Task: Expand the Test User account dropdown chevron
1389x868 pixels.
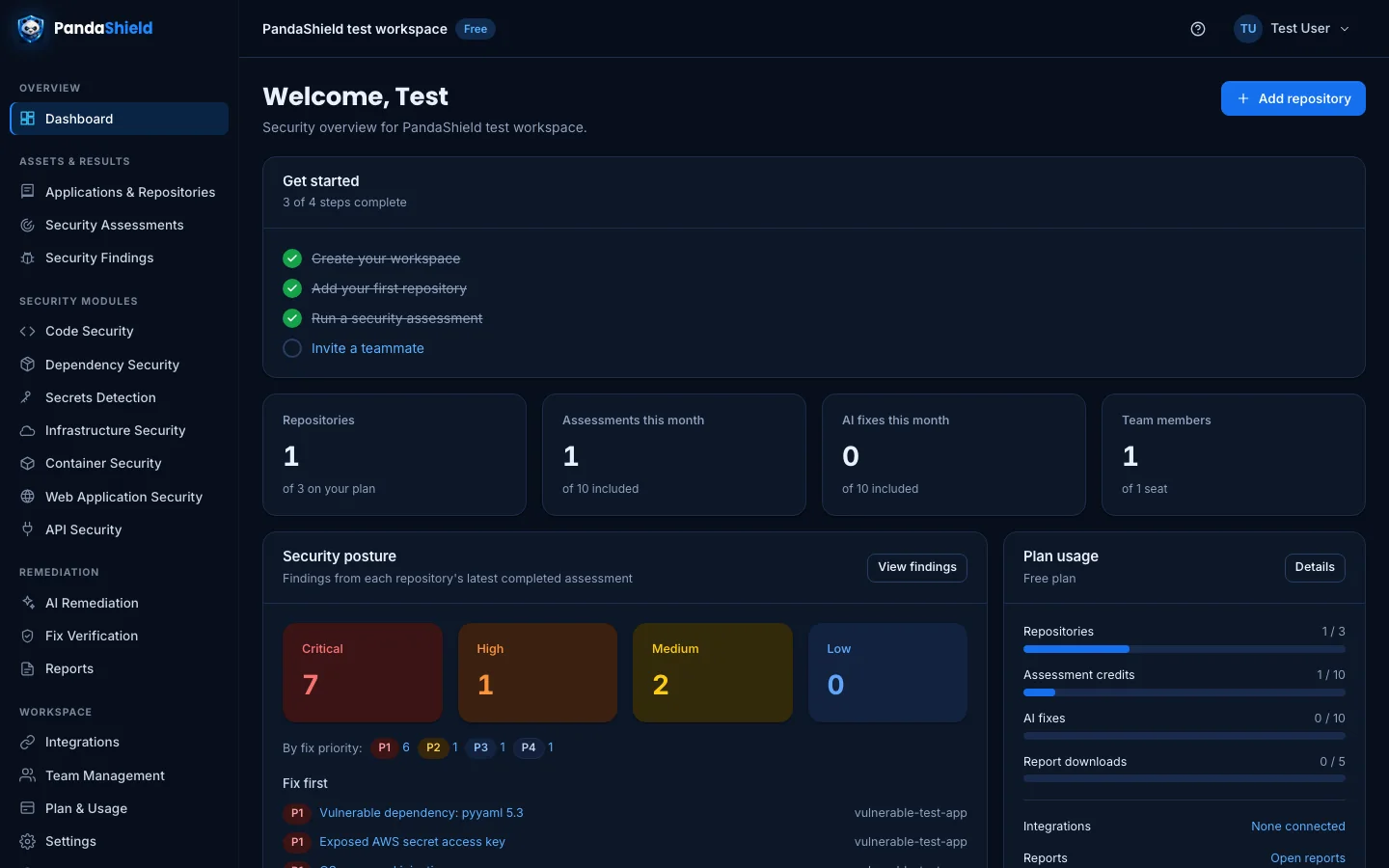Action: (1345, 29)
